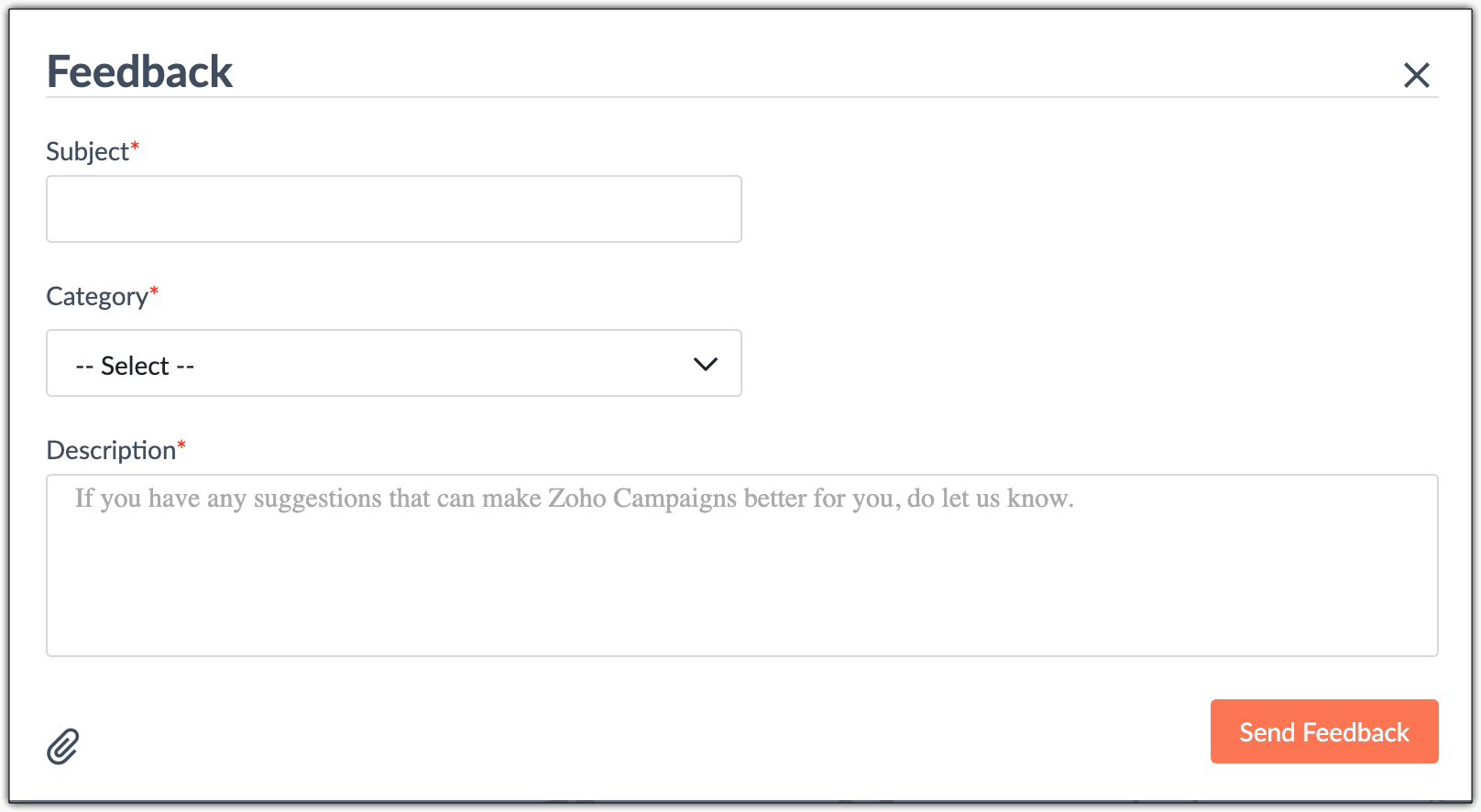This screenshot has width=1481, height=812.
Task: Click the Category field label
Action: [x=97, y=297]
